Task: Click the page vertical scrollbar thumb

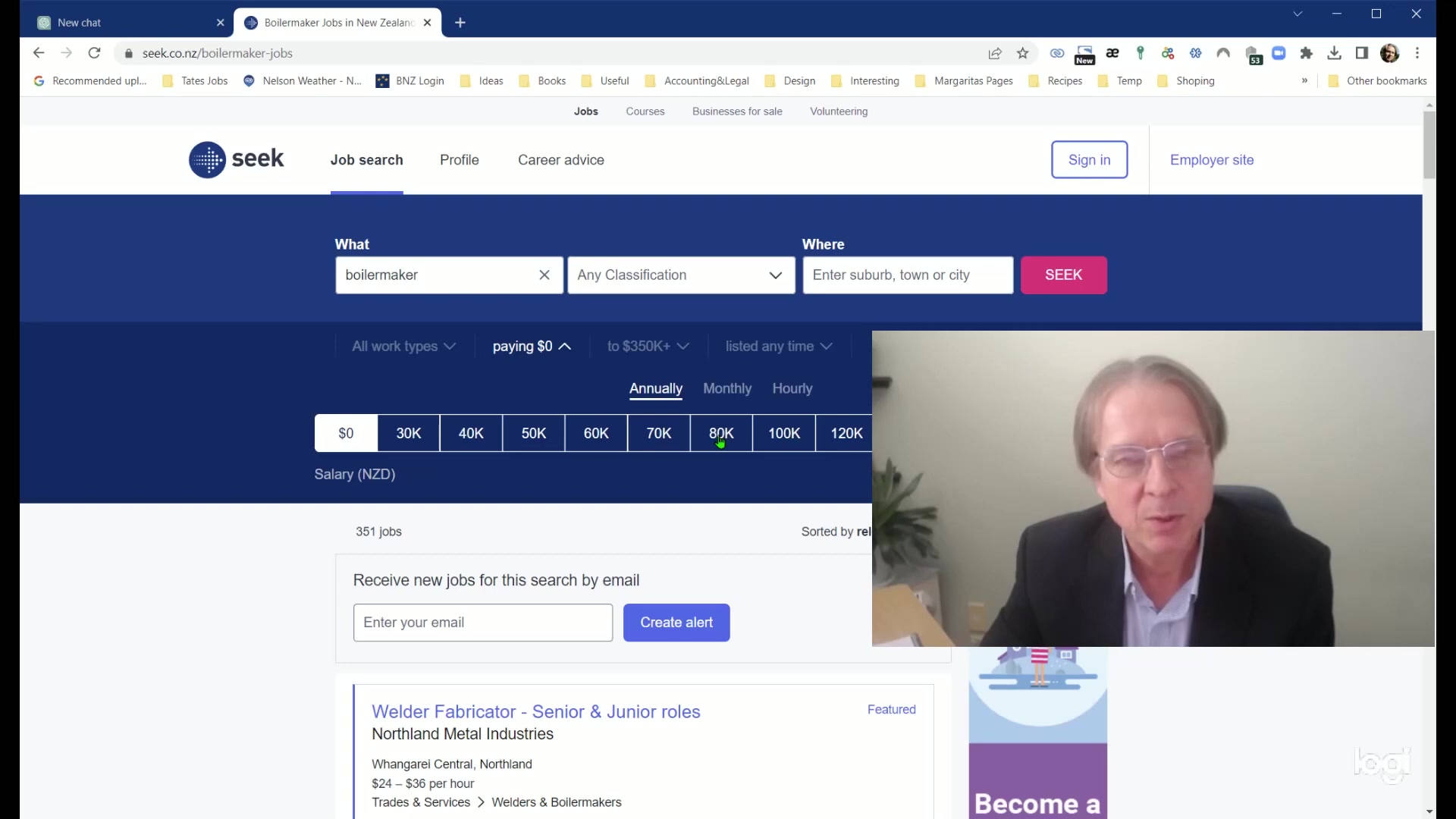Action: tap(1429, 144)
